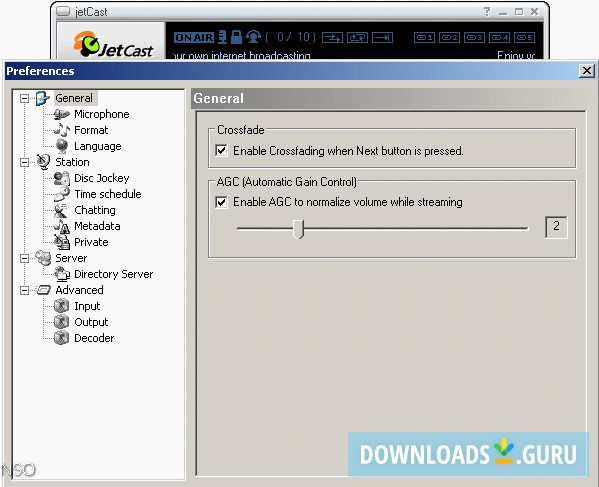
Task: Open Directory Server settings
Action: (113, 274)
